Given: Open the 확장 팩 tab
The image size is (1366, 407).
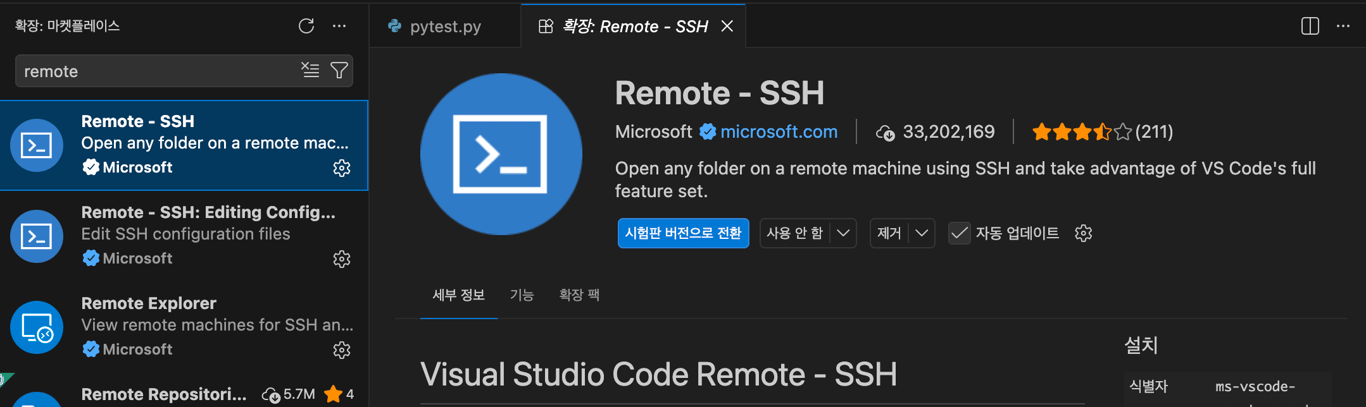Looking at the screenshot, I should tap(579, 295).
